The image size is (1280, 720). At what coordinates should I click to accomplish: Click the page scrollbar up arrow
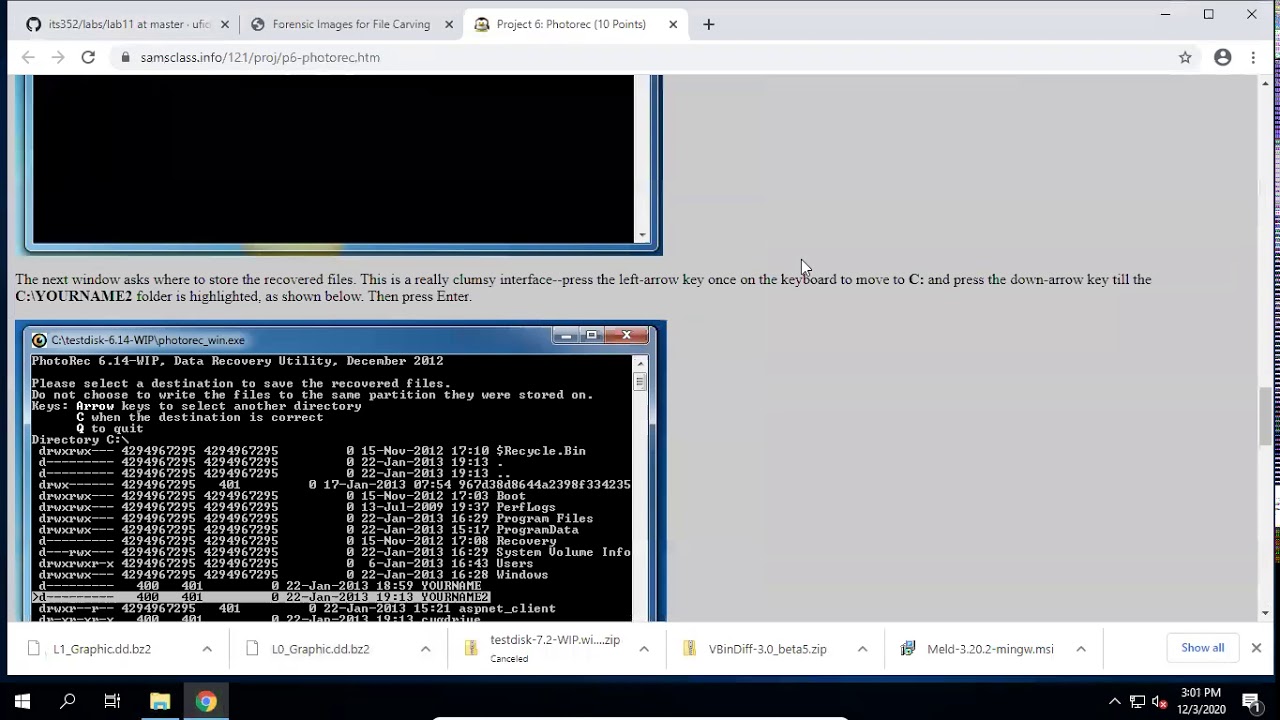click(x=1265, y=83)
